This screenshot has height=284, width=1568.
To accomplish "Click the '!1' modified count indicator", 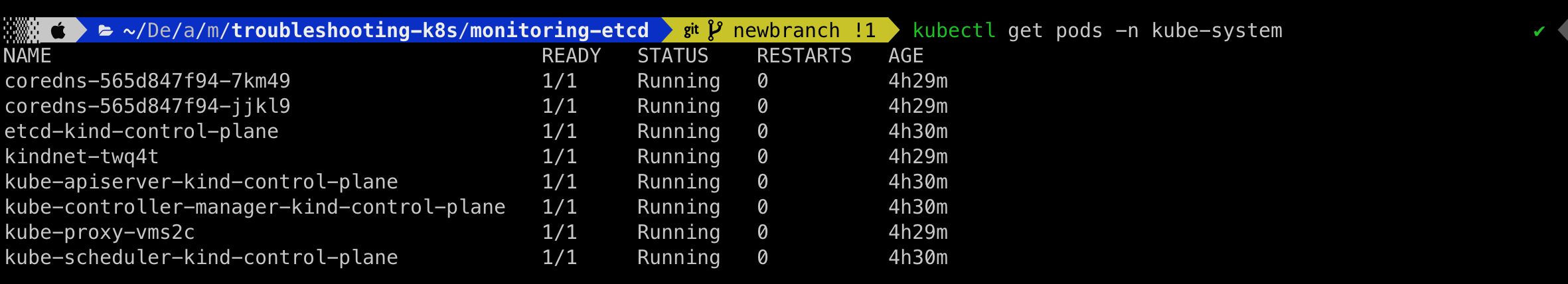I will point(865,31).
